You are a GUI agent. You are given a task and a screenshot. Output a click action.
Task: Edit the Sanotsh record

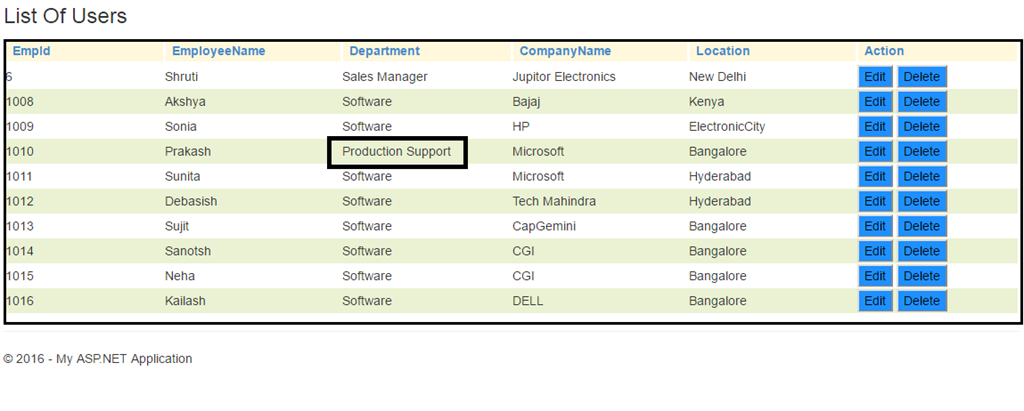[875, 252]
